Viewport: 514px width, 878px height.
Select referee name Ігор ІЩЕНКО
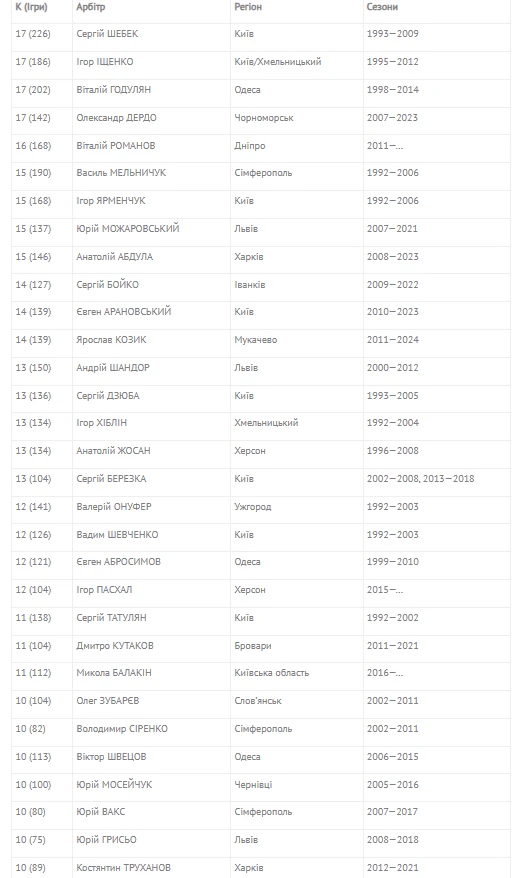pyautogui.click(x=105, y=62)
